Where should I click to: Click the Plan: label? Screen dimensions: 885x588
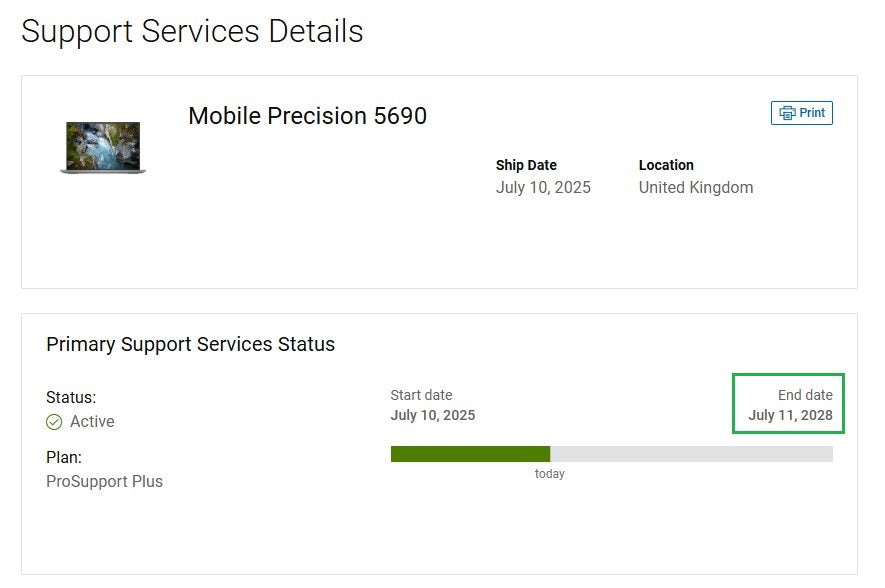[64, 457]
